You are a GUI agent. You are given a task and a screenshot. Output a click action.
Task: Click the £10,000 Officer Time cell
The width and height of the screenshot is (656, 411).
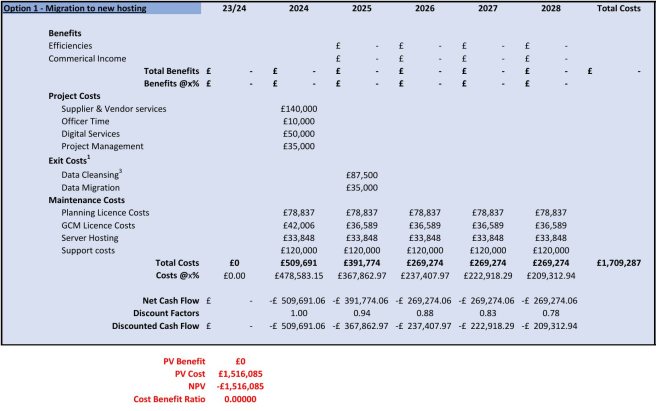302,121
